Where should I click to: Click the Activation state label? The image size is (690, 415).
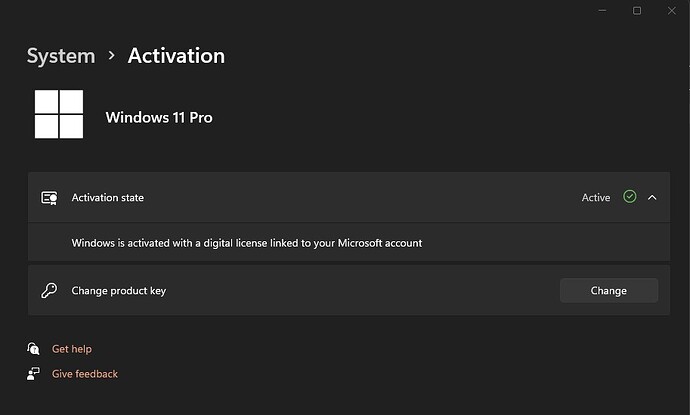(x=108, y=198)
